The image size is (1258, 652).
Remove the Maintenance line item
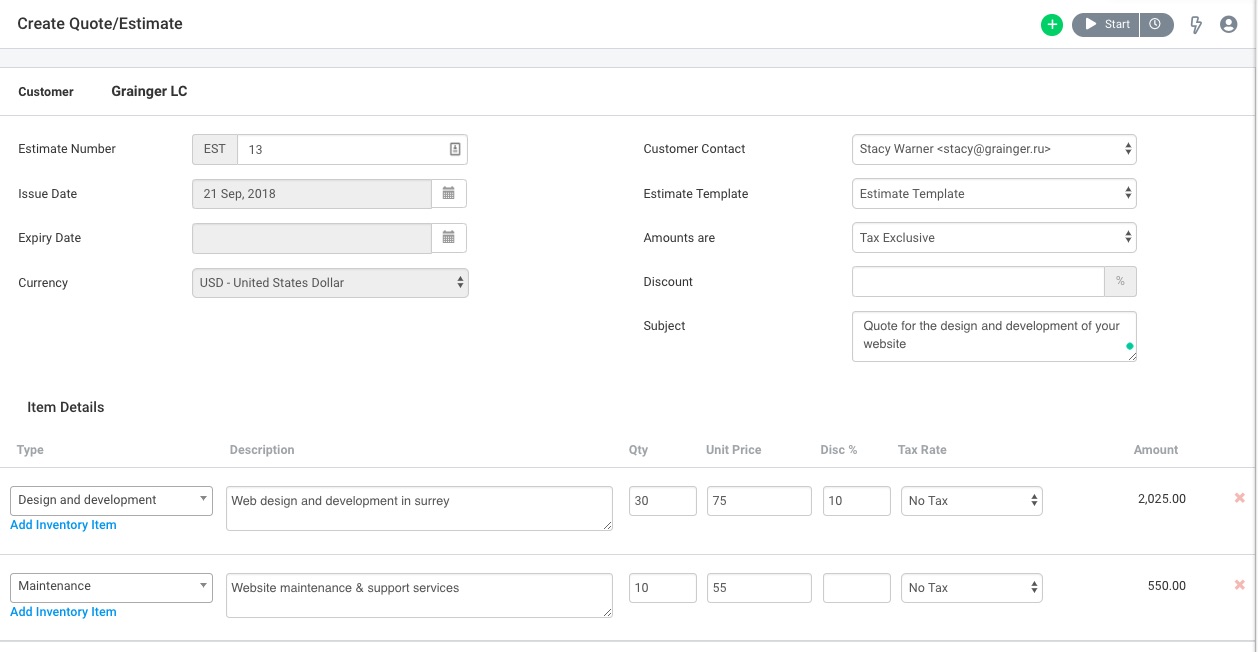[1240, 585]
